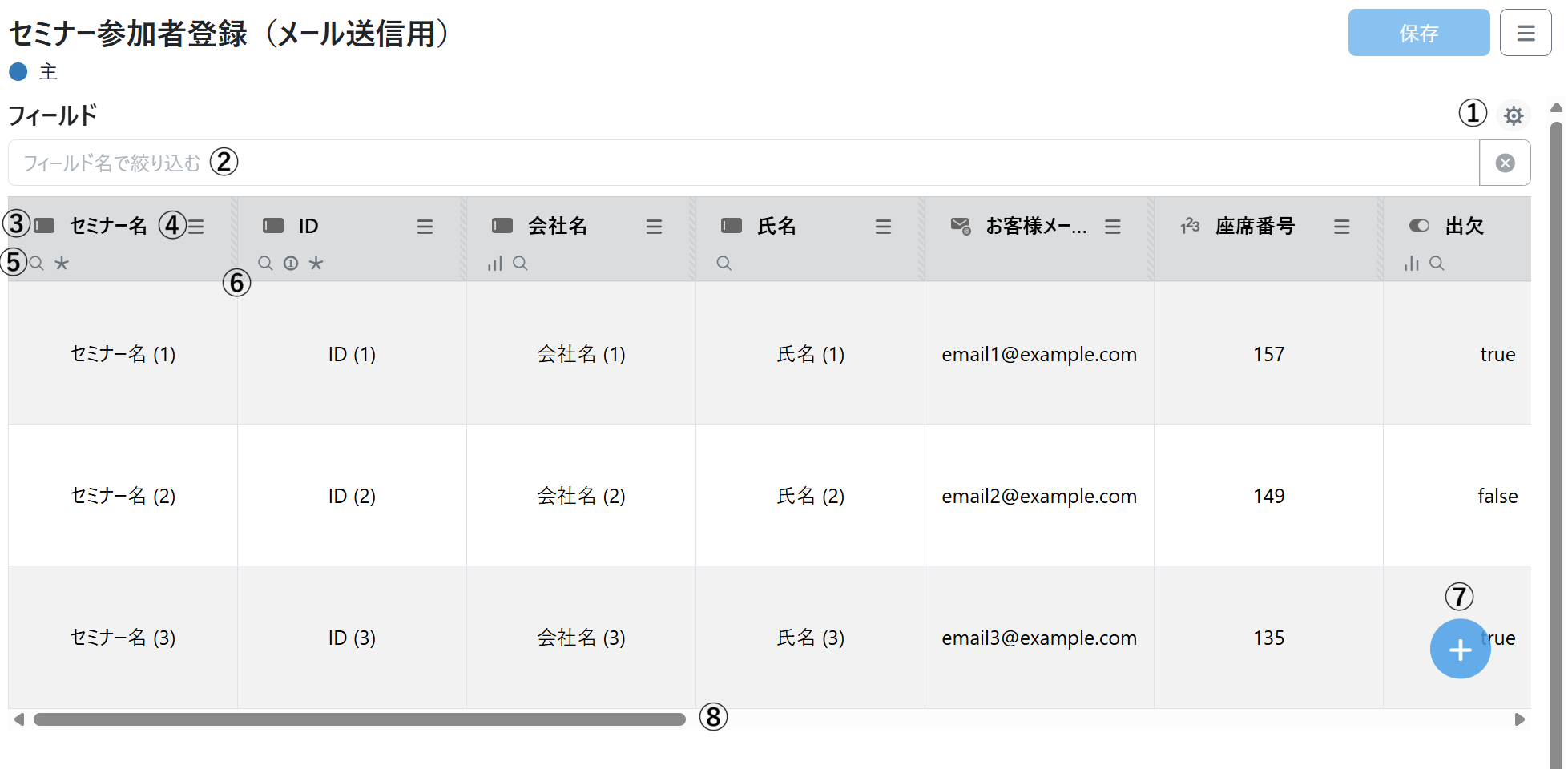Screen dimensions: 1568x769
Task: Open field settings gear icon
Action: (1513, 115)
